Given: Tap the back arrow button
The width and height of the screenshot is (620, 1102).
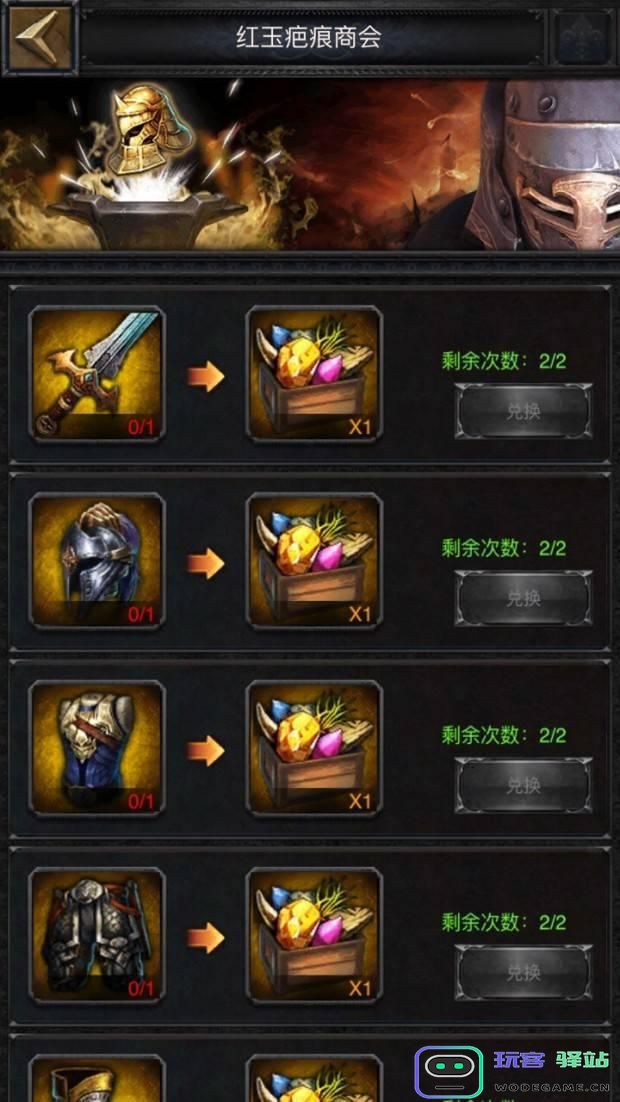Looking at the screenshot, I should pos(40,37).
